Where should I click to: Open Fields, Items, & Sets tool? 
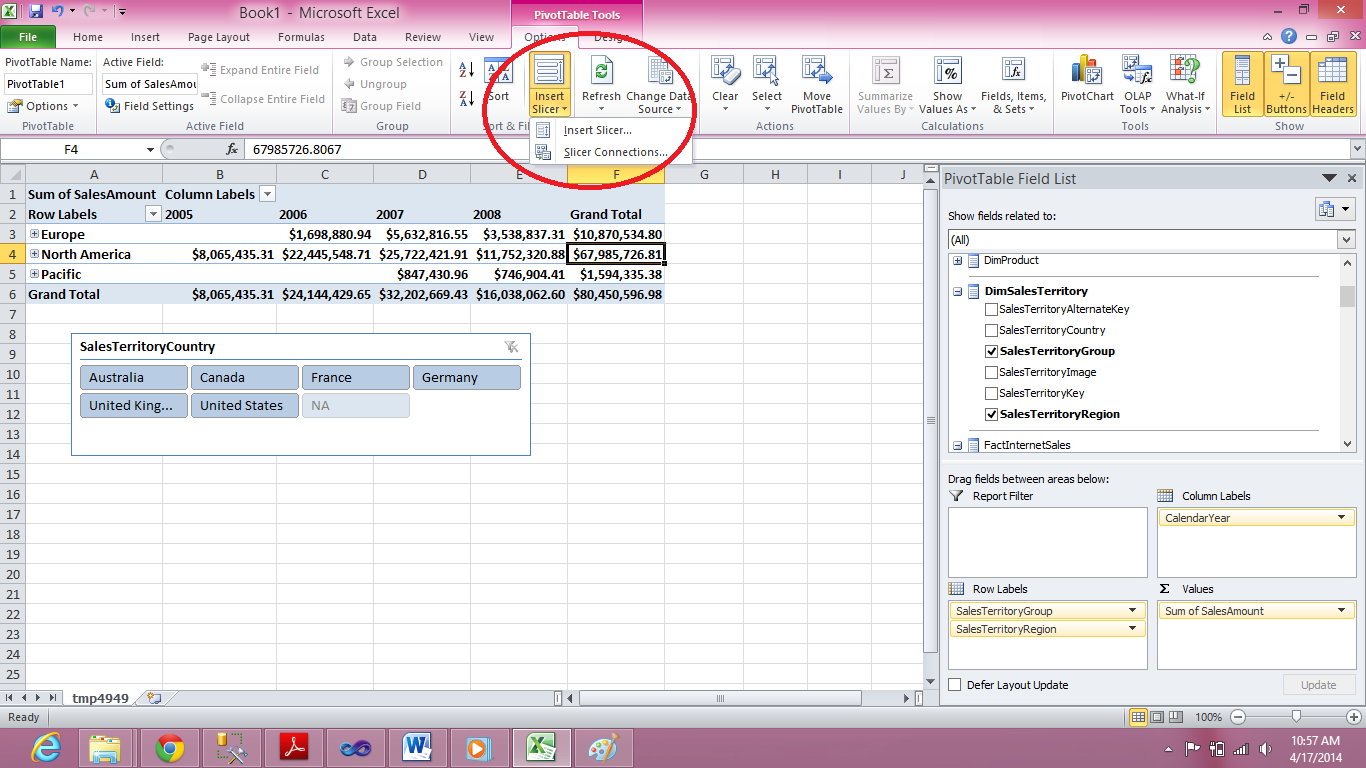pyautogui.click(x=1013, y=85)
